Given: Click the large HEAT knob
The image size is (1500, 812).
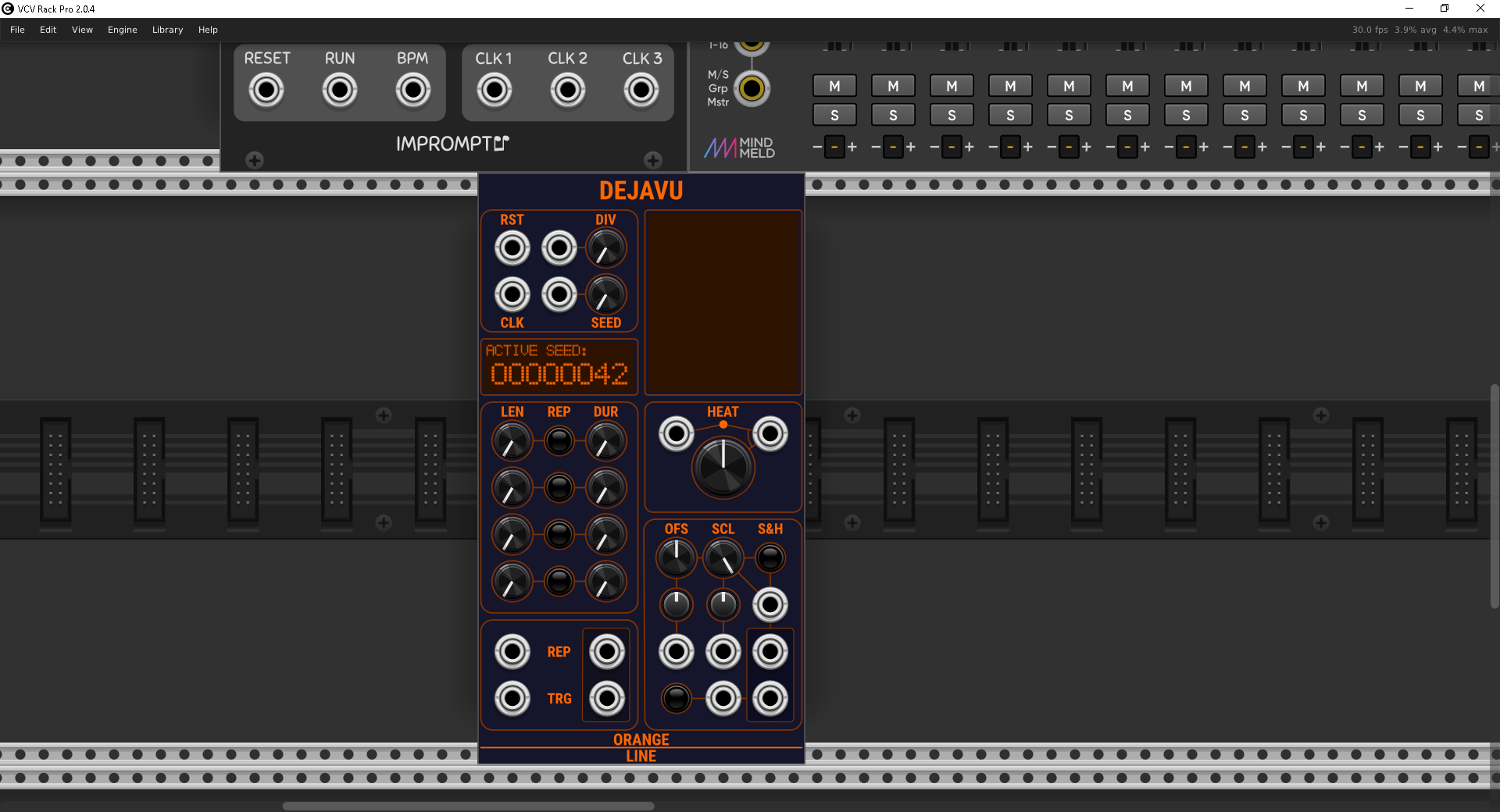Looking at the screenshot, I should coord(723,467).
